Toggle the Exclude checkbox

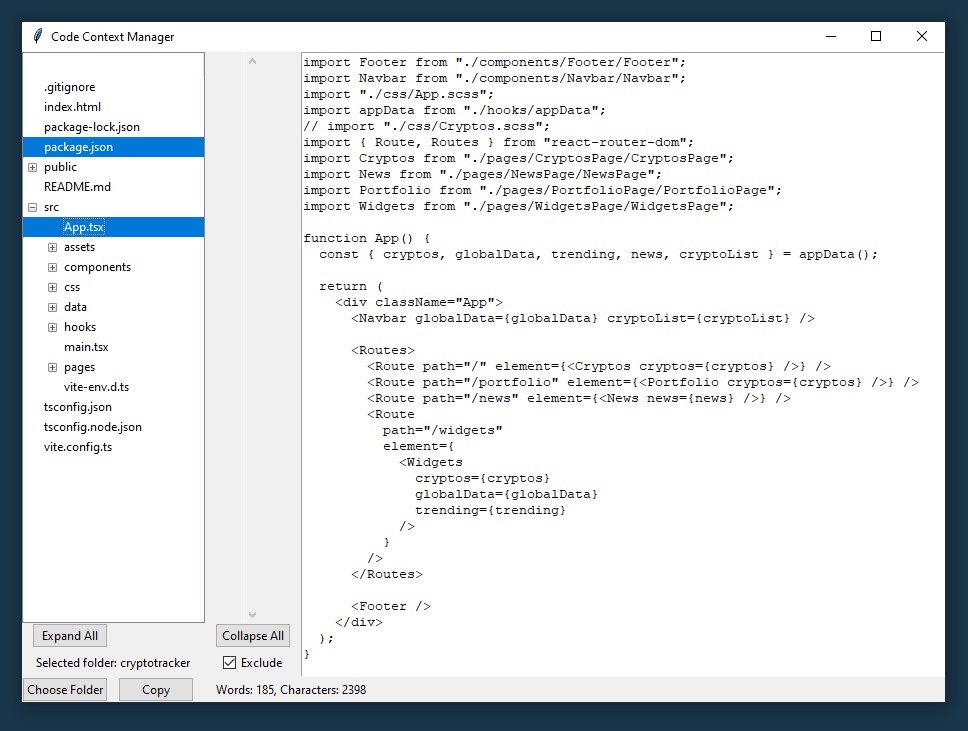230,663
